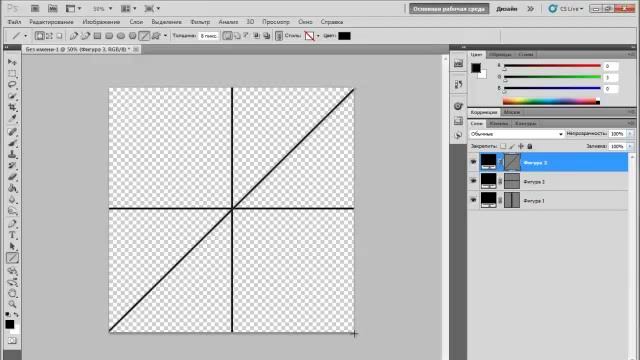The image size is (640, 360).
Task: Open the opacity slider arrow
Action: [630, 134]
